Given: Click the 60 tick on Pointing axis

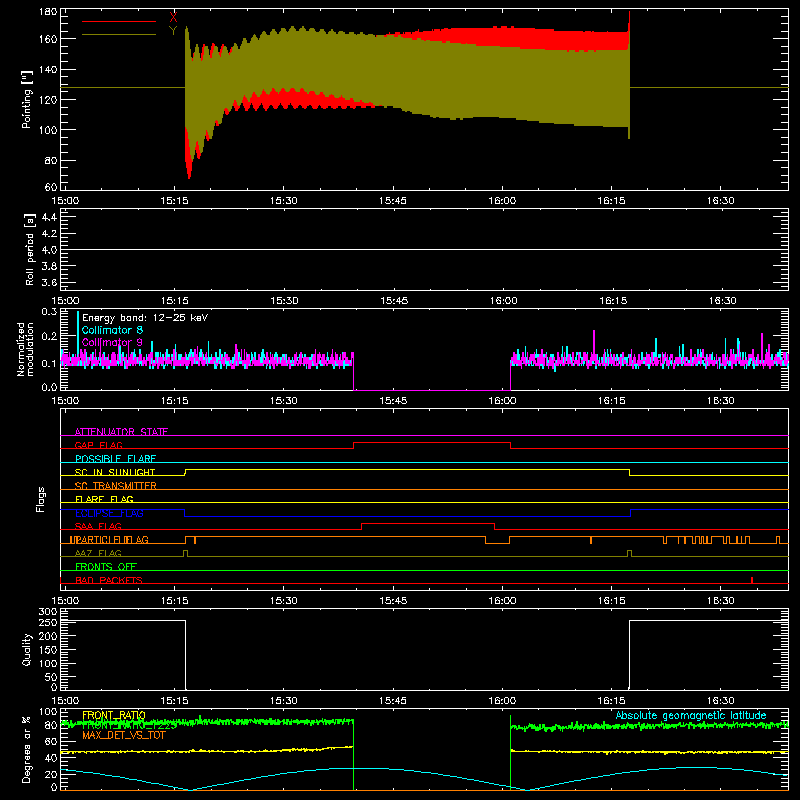Looking at the screenshot, I should pyautogui.click(x=52, y=186).
